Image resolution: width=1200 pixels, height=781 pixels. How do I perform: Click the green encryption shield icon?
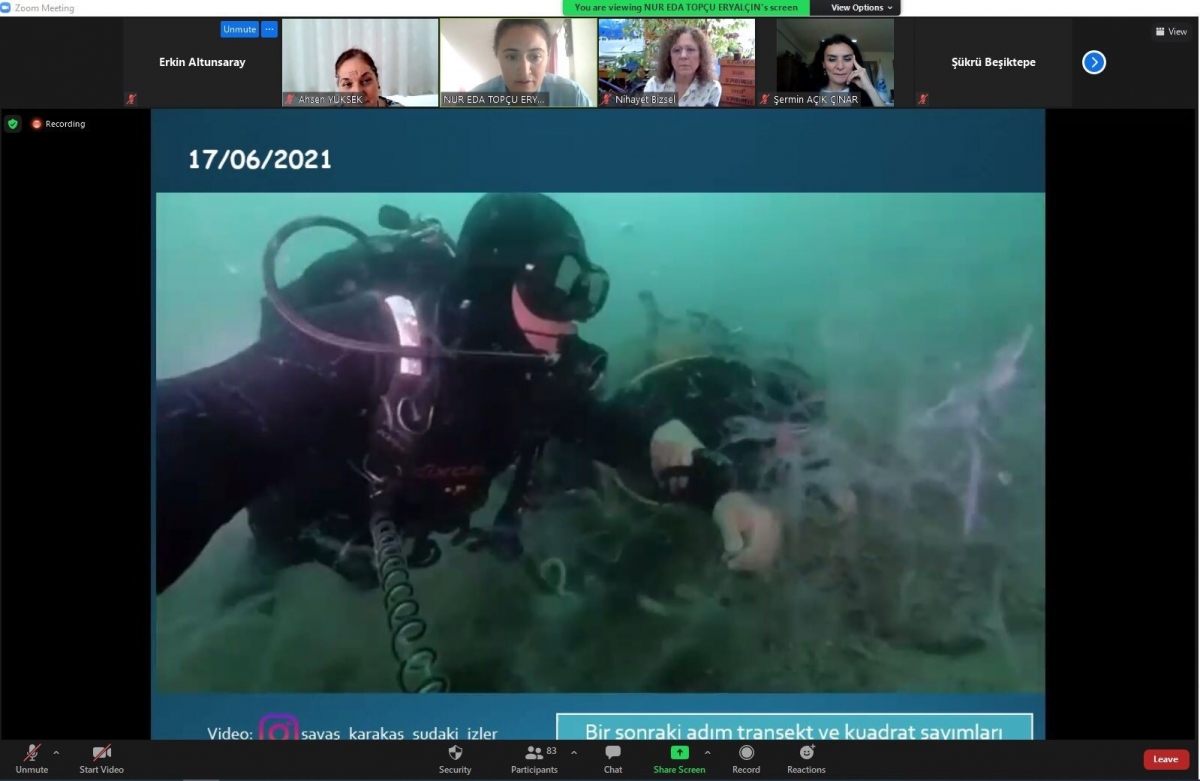pos(13,124)
